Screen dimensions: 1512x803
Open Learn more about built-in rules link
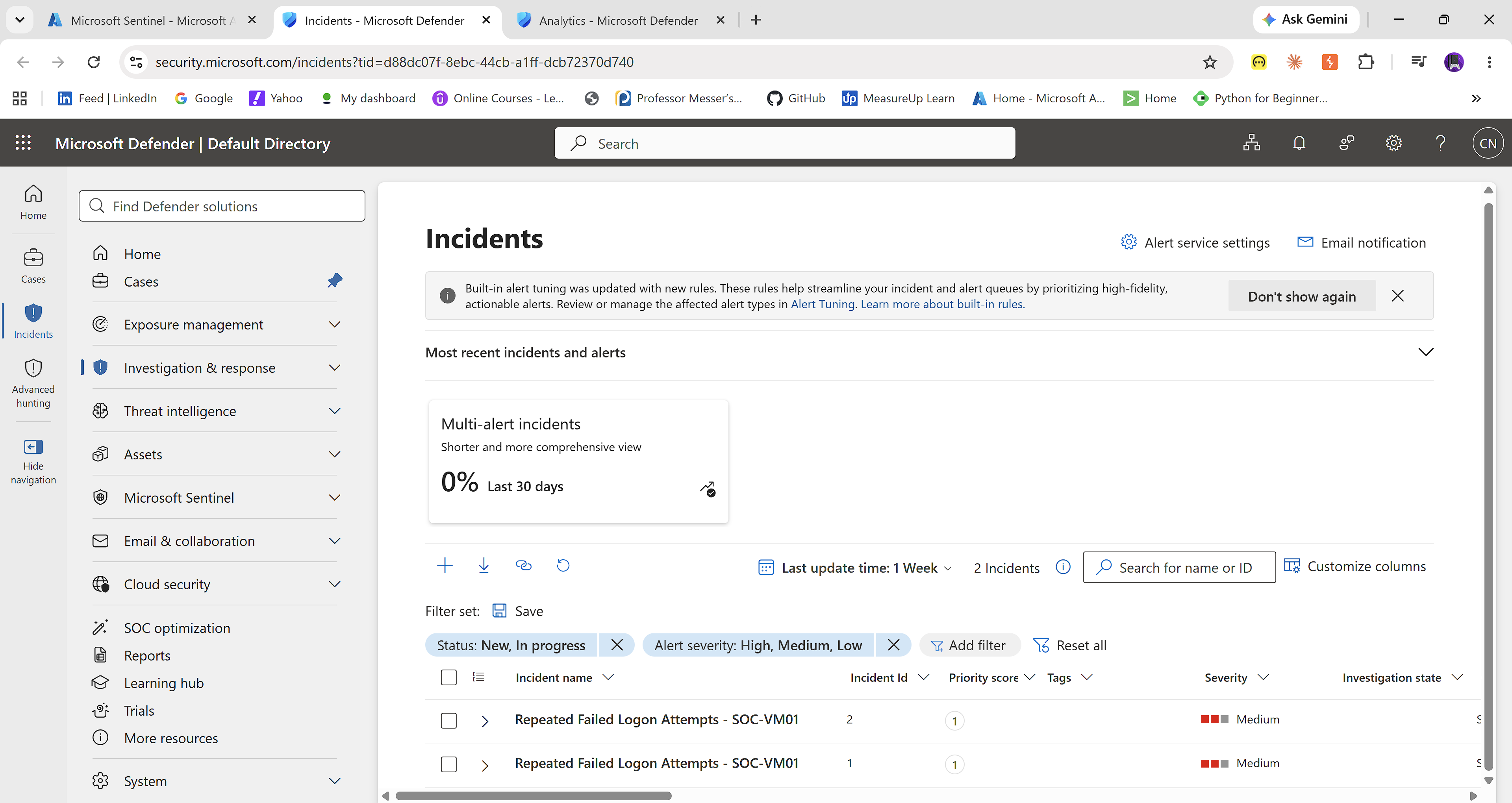pyautogui.click(x=943, y=304)
